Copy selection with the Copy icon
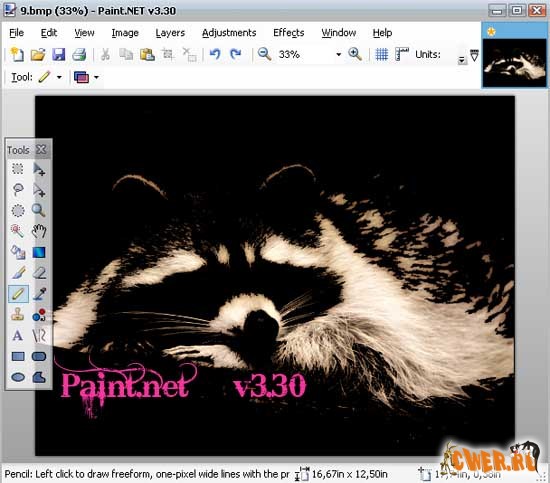The width and height of the screenshot is (550, 483). click(x=126, y=54)
